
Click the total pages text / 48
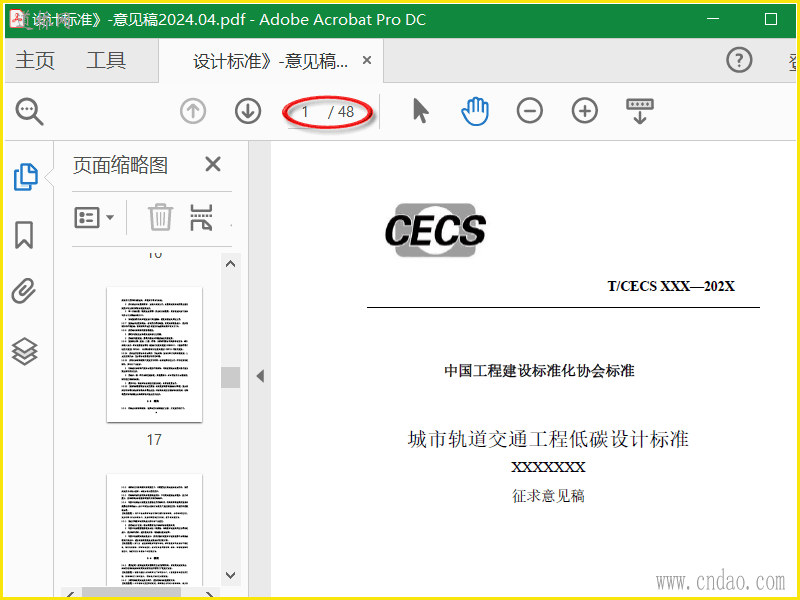pos(341,112)
